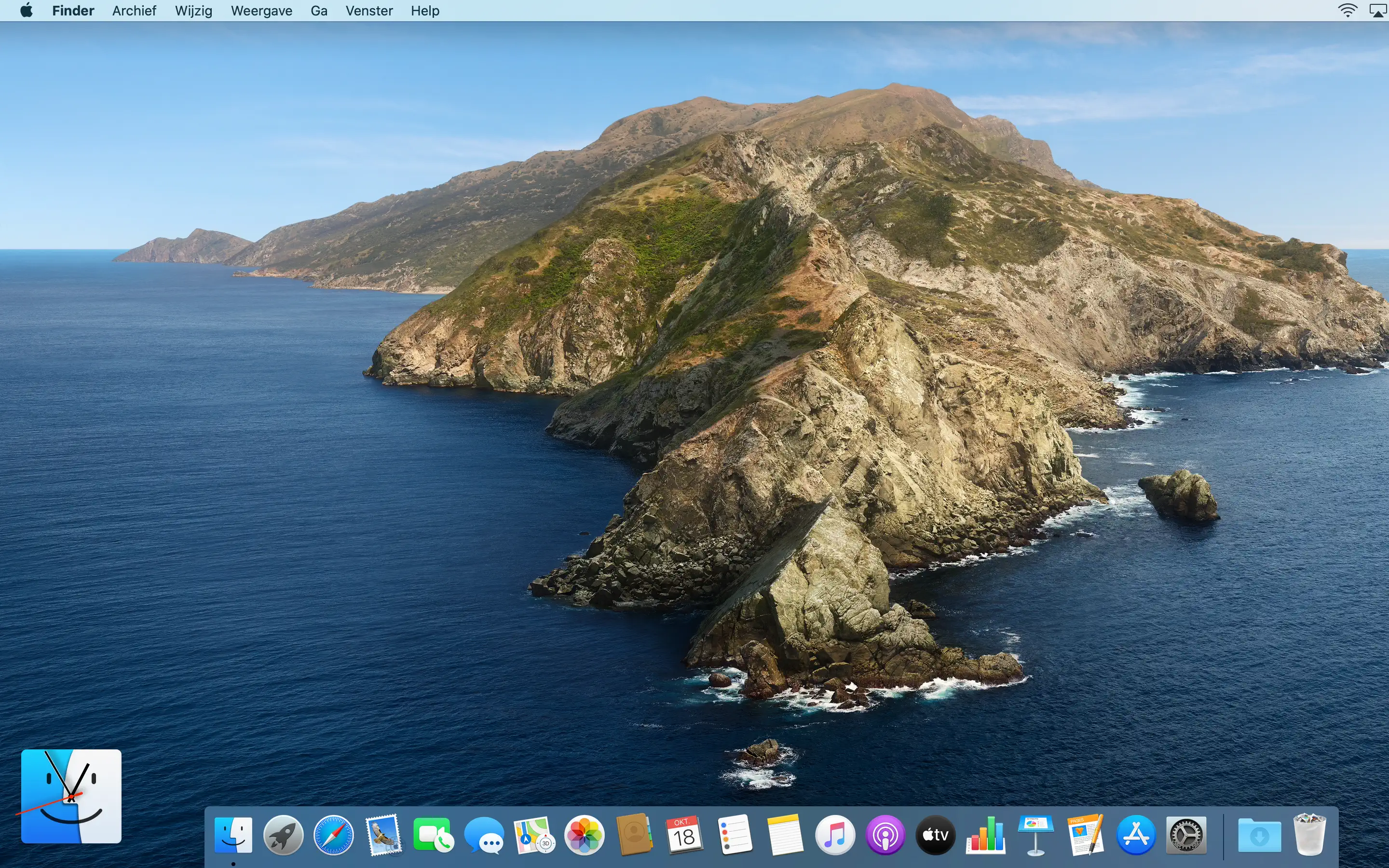Viewport: 1389px width, 868px height.
Task: Open the Trash in Dock
Action: click(1309, 835)
